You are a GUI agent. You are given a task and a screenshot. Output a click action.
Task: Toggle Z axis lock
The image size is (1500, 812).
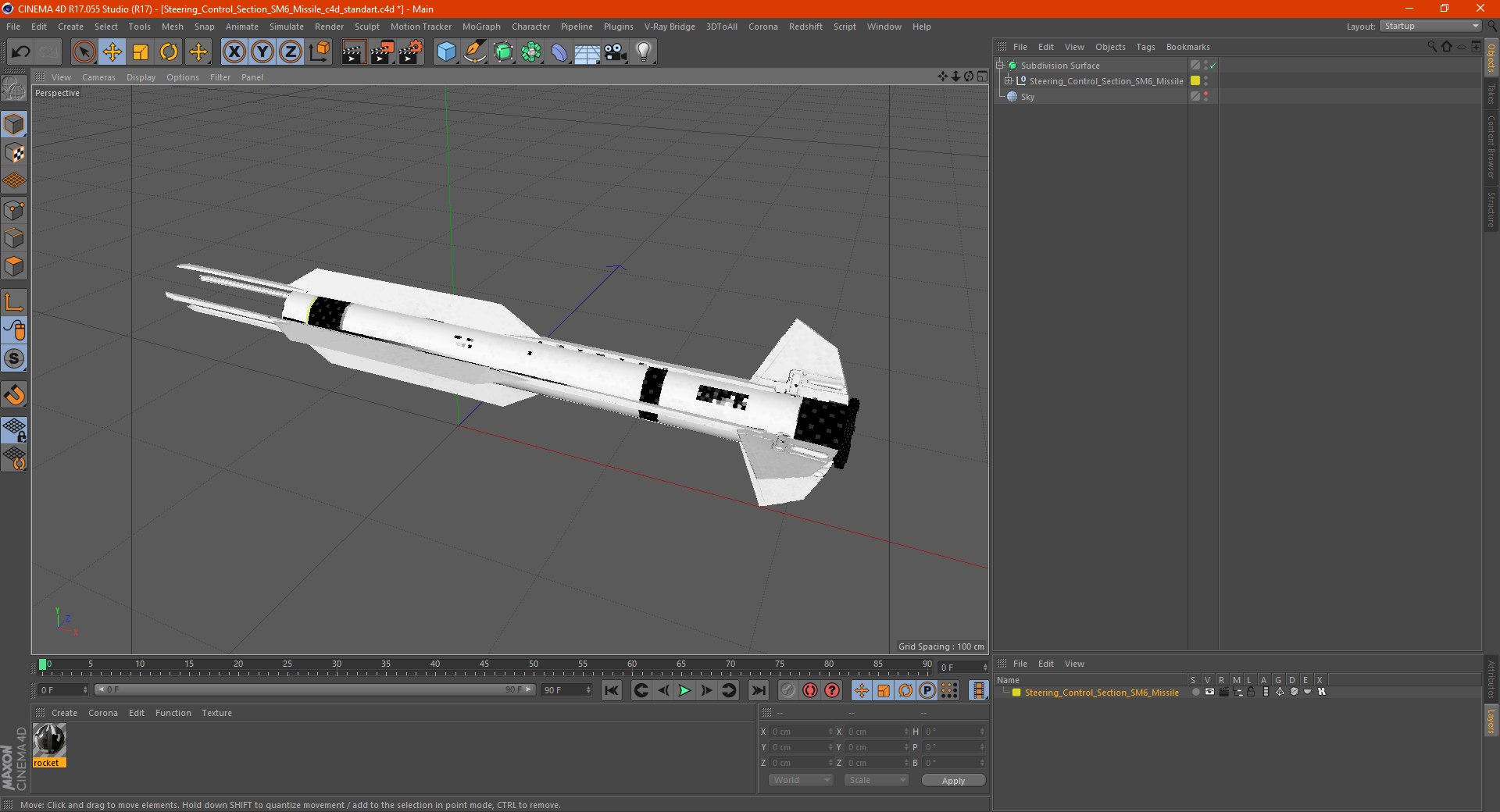[291, 52]
